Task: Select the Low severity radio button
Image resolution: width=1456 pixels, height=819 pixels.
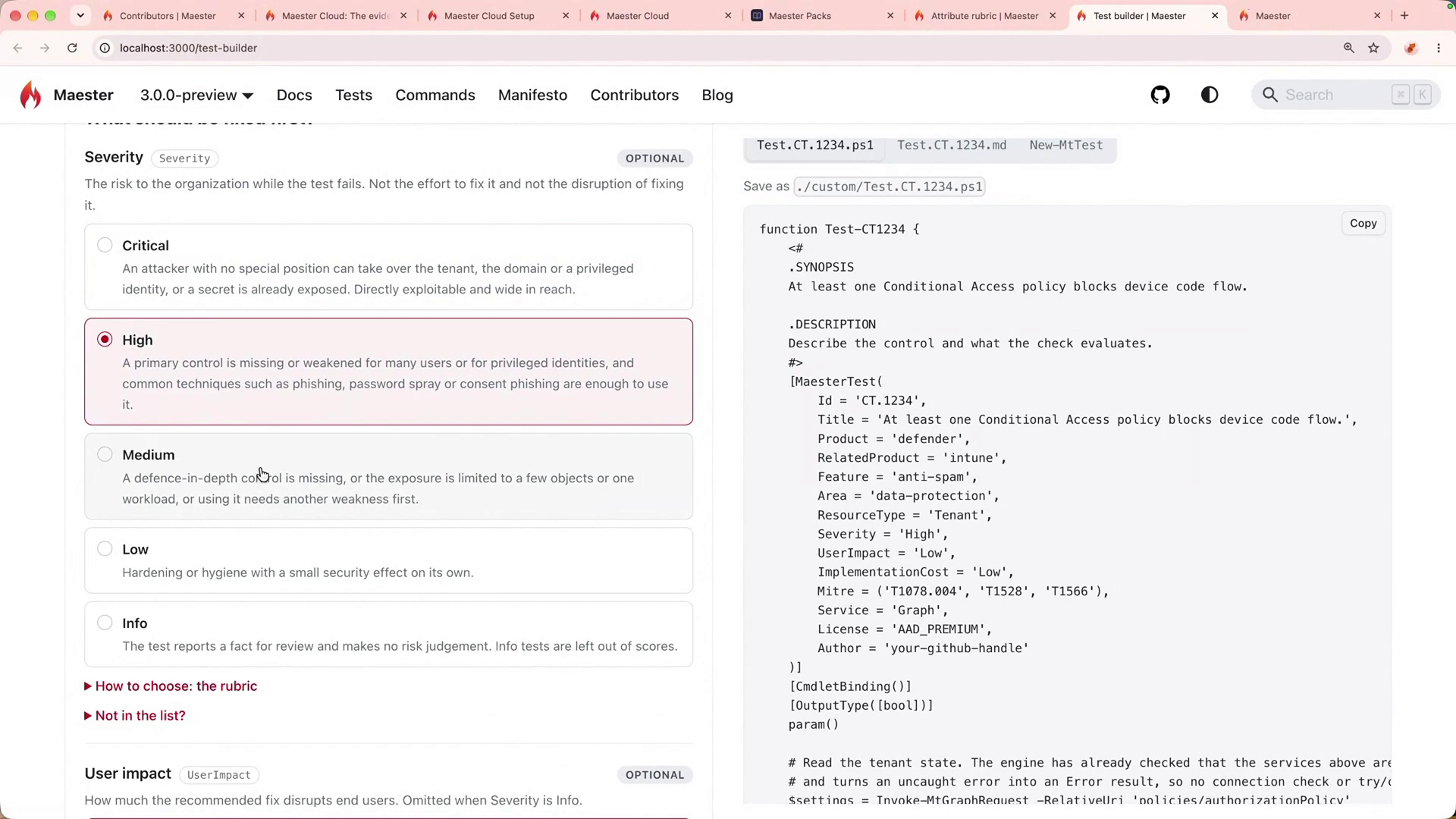Action: click(x=105, y=548)
